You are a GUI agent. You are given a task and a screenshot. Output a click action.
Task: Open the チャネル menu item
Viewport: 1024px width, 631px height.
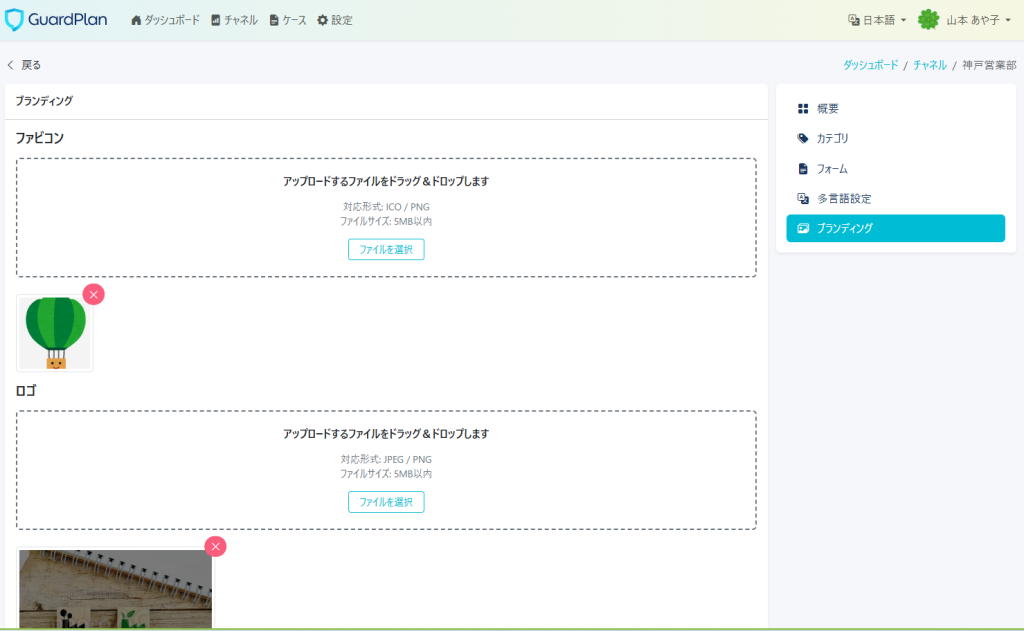click(234, 20)
